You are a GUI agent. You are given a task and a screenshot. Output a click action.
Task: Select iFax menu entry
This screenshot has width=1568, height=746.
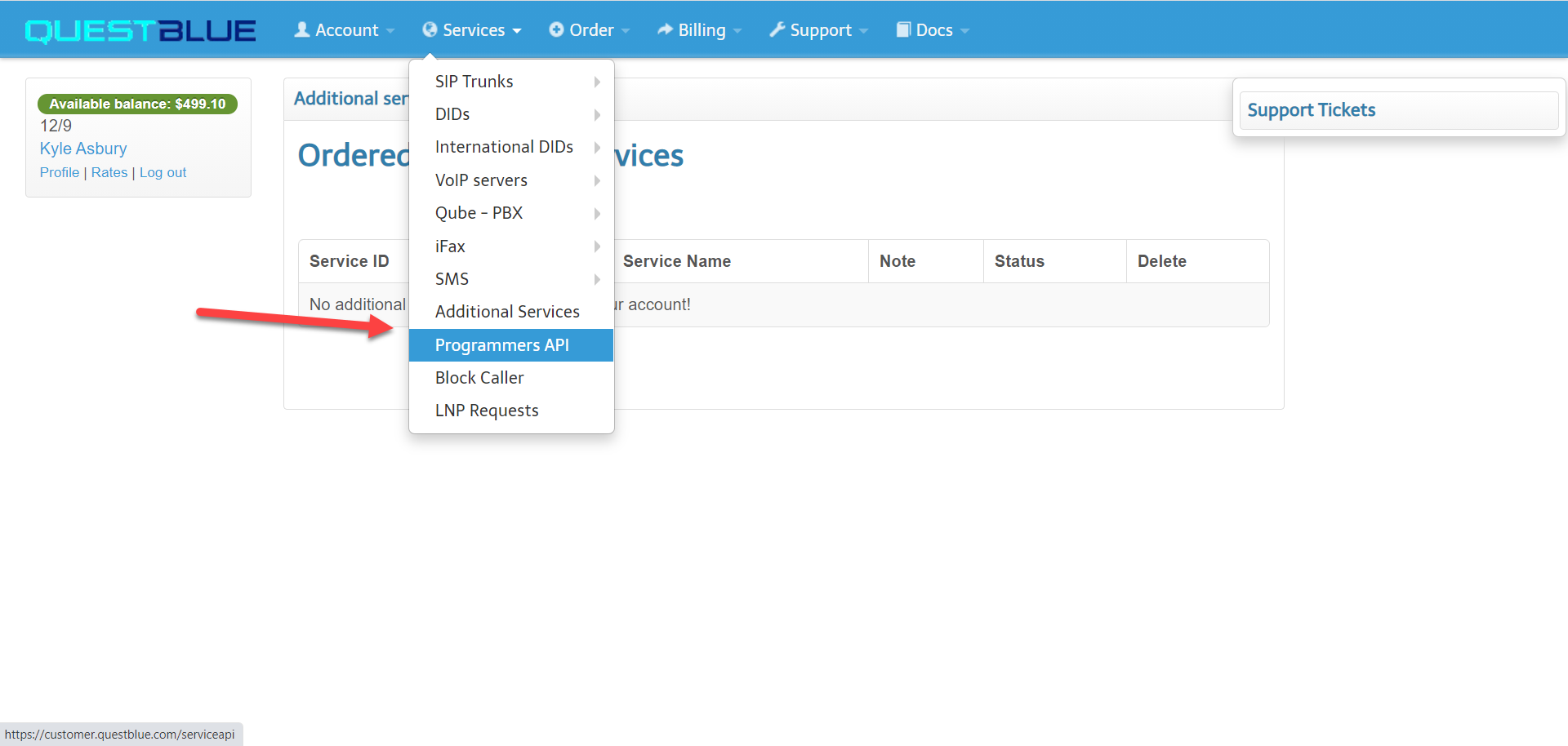(511, 246)
